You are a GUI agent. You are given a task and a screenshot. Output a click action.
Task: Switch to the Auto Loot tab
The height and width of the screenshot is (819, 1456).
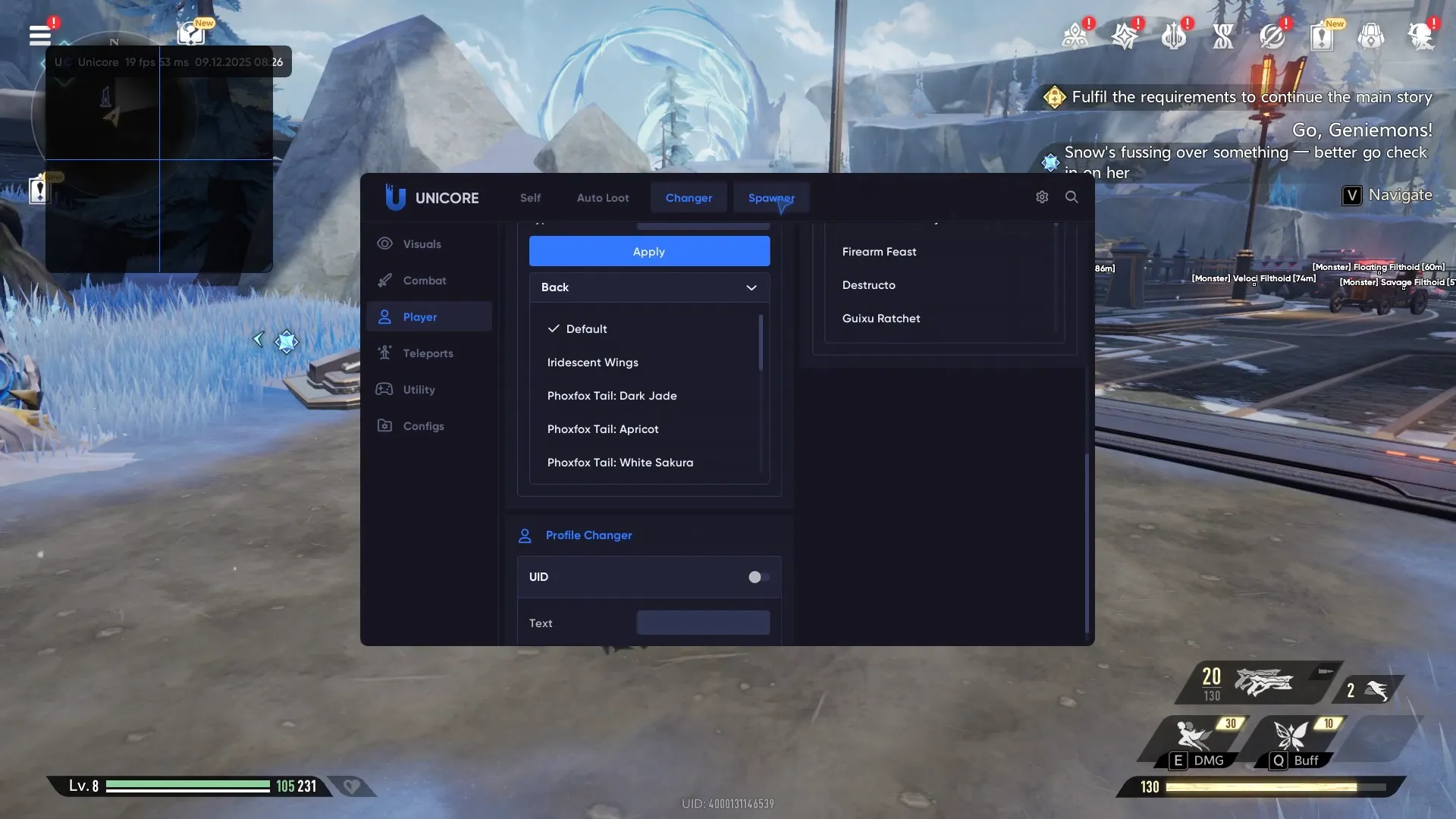tap(602, 197)
